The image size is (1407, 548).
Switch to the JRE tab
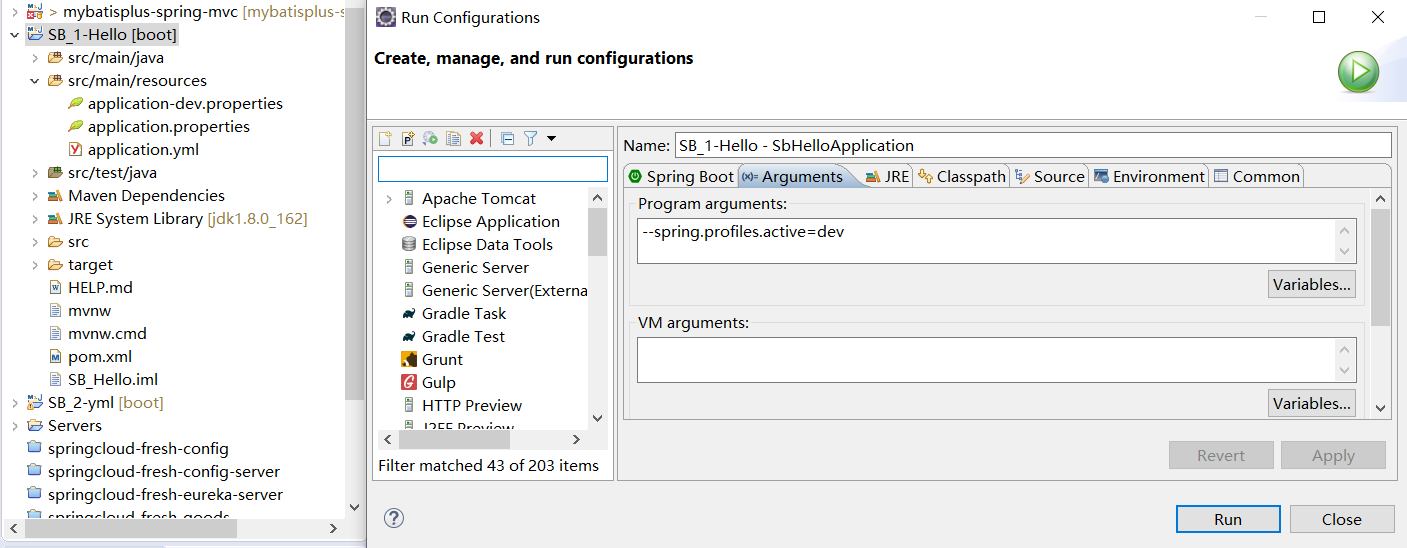[x=887, y=176]
